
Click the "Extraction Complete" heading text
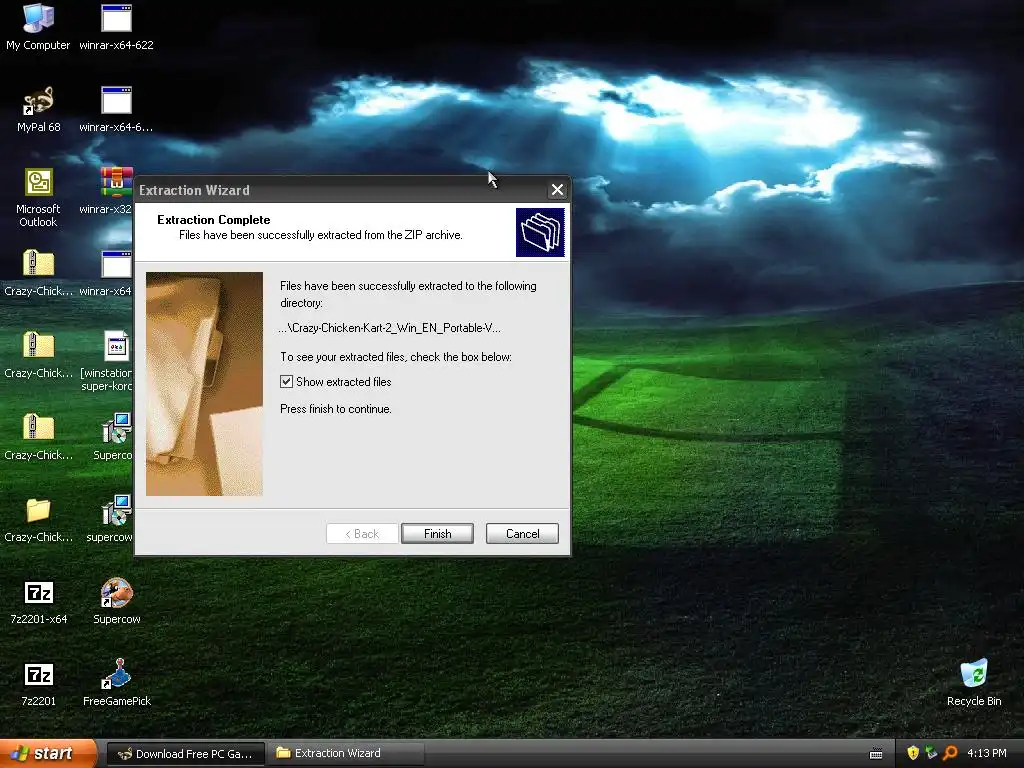pos(214,220)
